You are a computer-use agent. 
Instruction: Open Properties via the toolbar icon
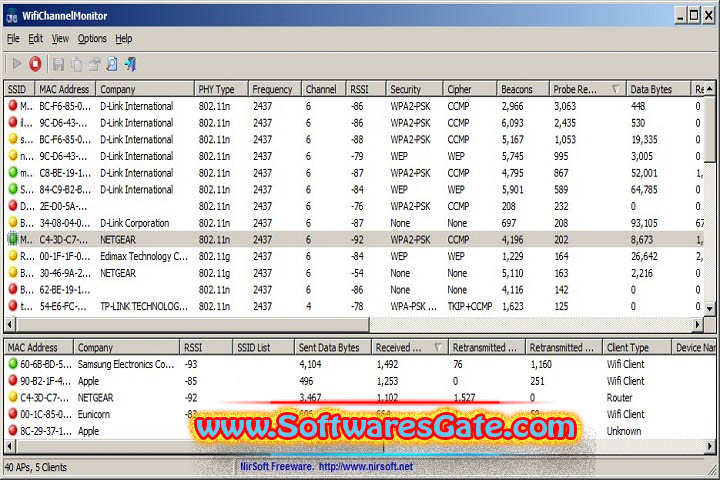[x=94, y=64]
